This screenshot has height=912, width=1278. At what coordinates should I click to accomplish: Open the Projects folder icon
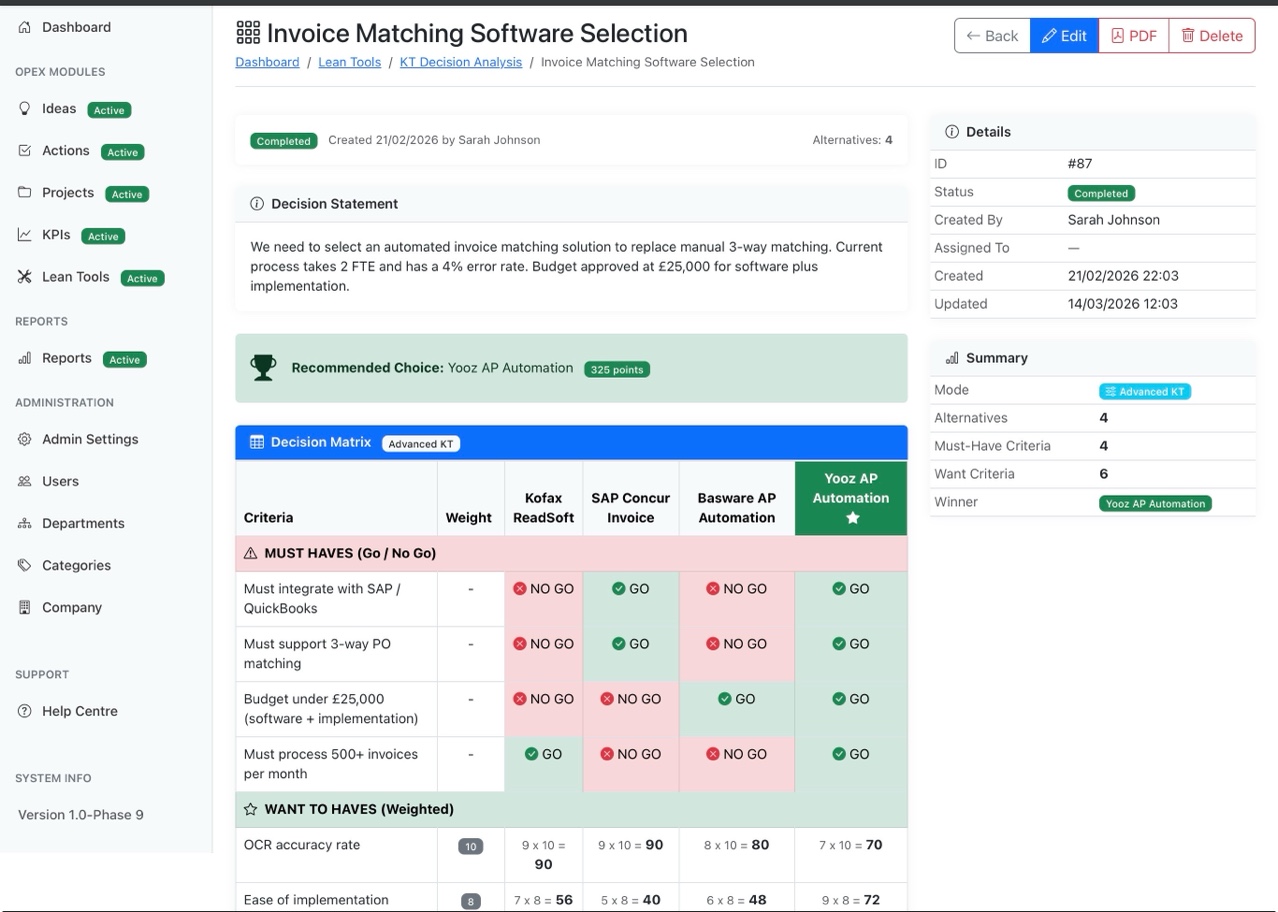click(x=24, y=193)
